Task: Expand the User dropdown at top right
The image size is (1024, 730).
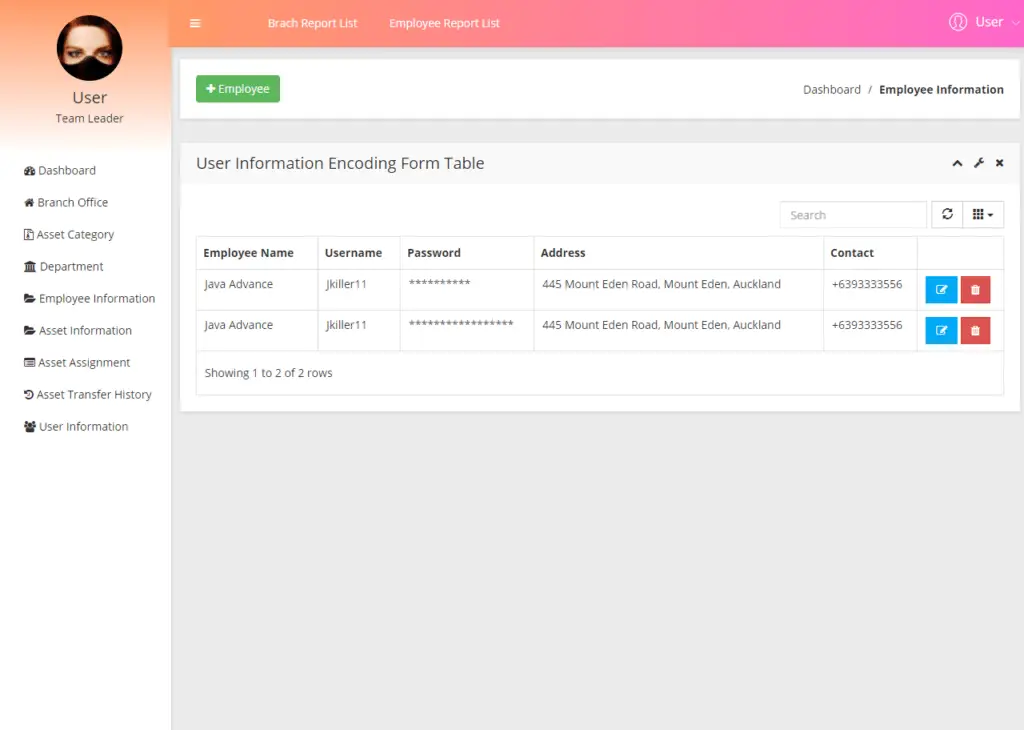Action: pyautogui.click(x=987, y=21)
